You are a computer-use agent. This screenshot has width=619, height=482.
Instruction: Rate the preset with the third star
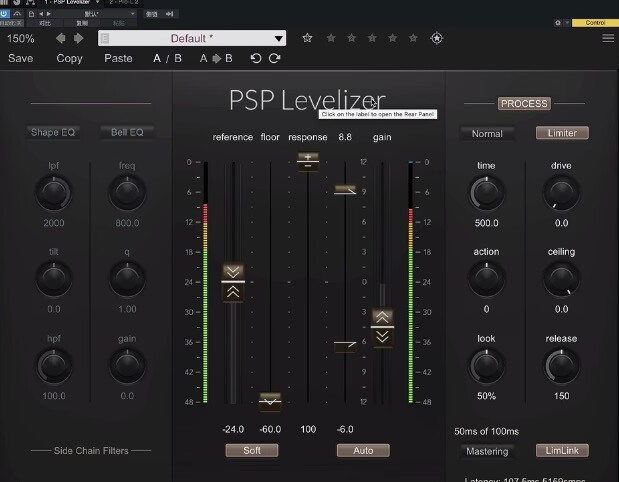click(351, 38)
